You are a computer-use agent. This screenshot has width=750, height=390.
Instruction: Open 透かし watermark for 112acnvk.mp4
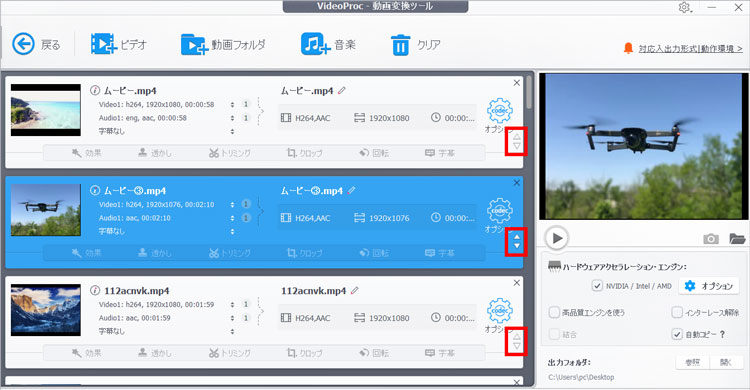154,353
